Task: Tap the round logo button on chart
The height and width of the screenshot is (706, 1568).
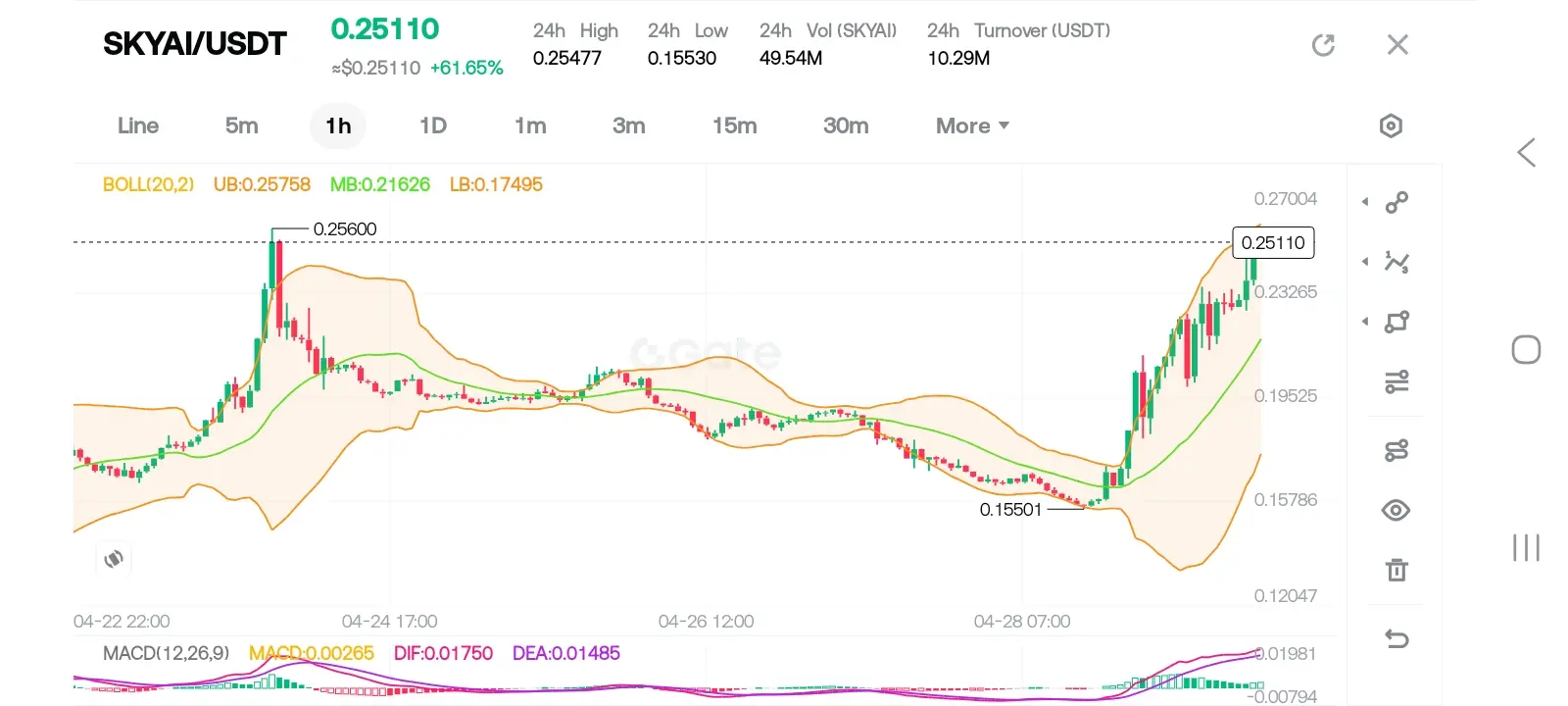Action: click(114, 559)
